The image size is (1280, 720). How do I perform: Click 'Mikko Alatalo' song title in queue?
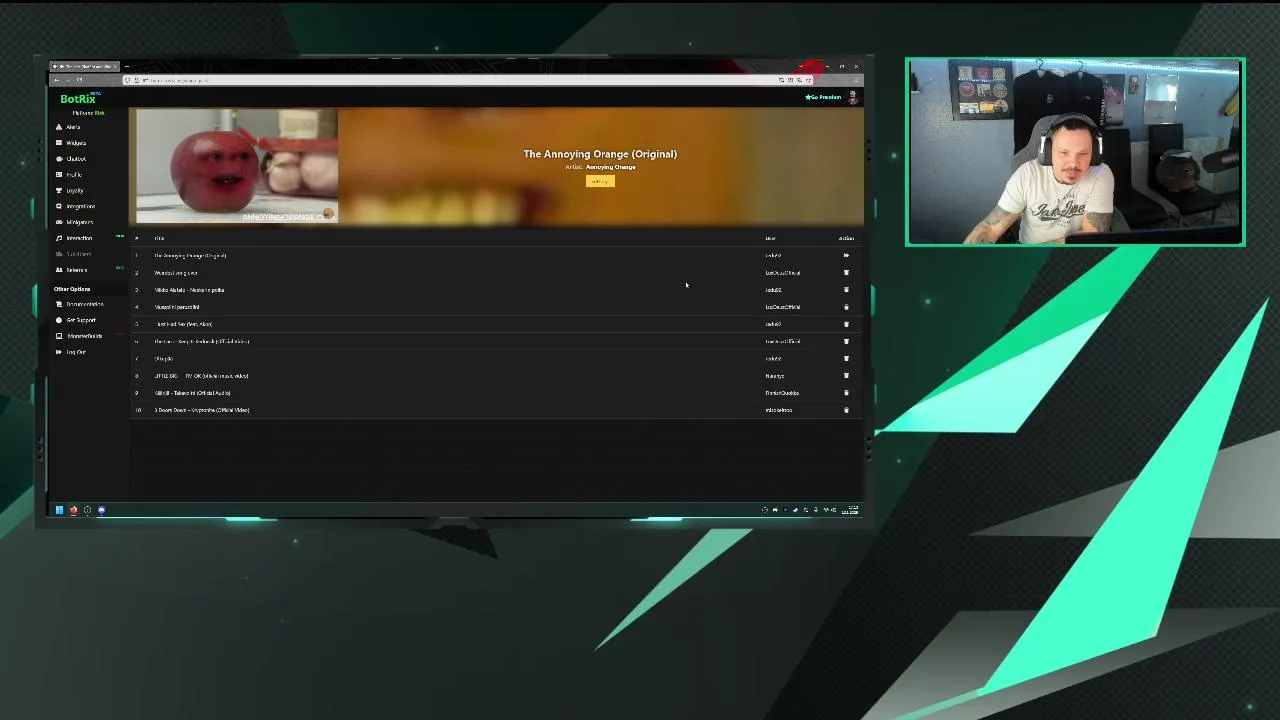coord(189,290)
